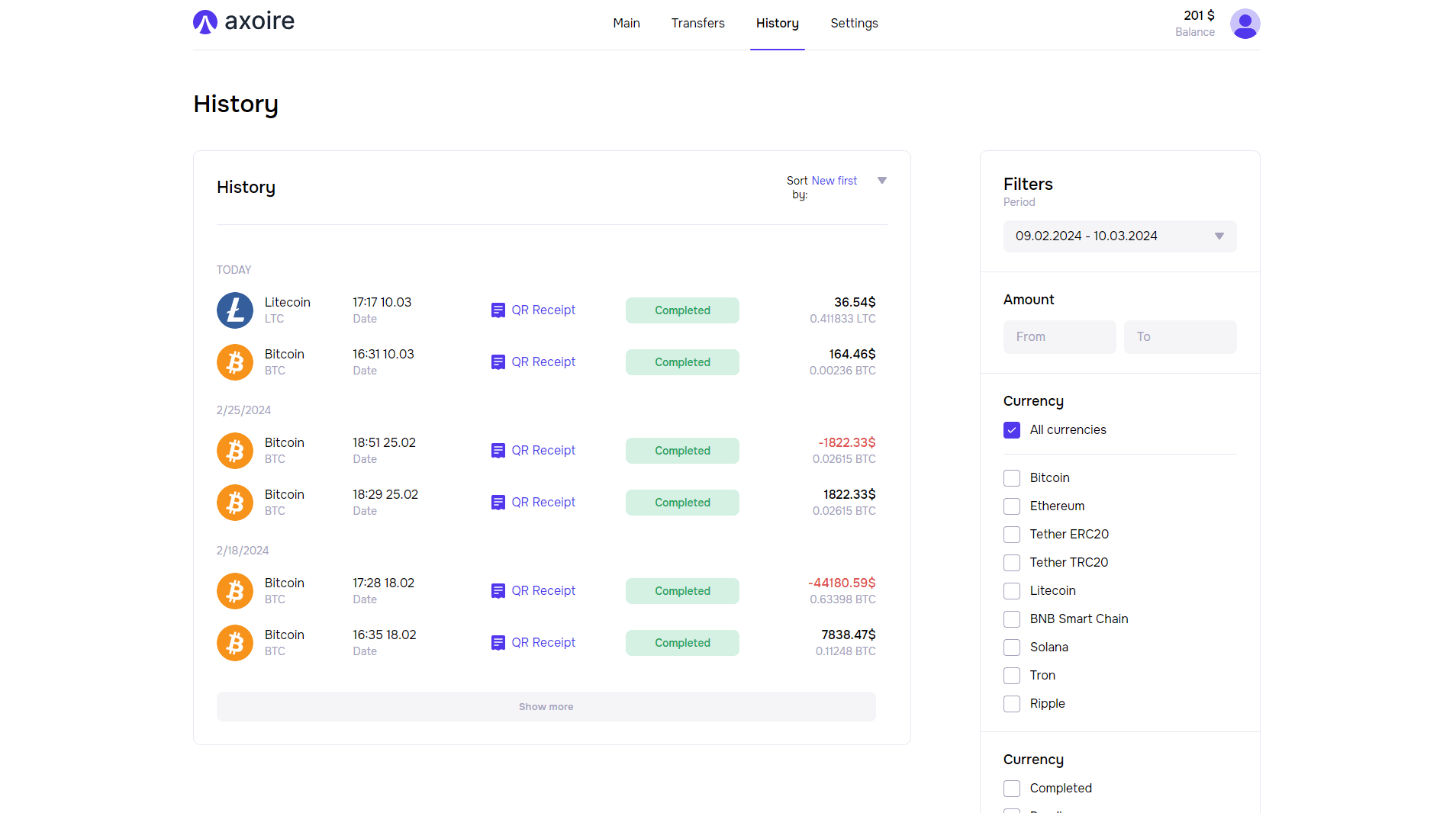Tick the Litecoin filter checkbox
The image size is (1456, 813).
(x=1012, y=591)
